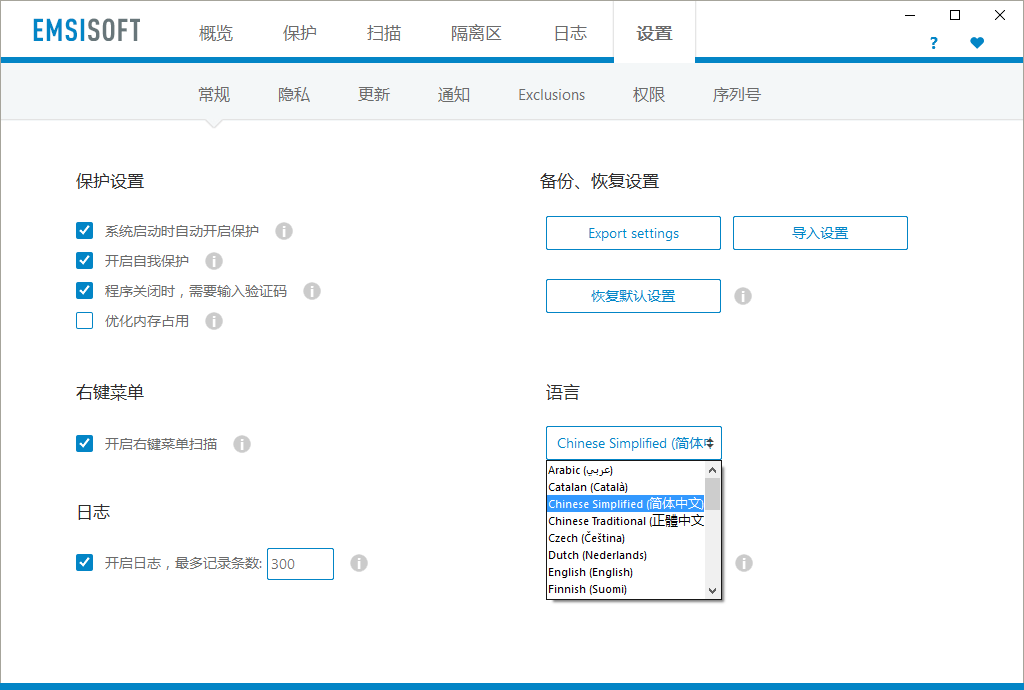Image resolution: width=1024 pixels, height=690 pixels.
Task: Click the Emsisoft logo
Action: (x=87, y=31)
